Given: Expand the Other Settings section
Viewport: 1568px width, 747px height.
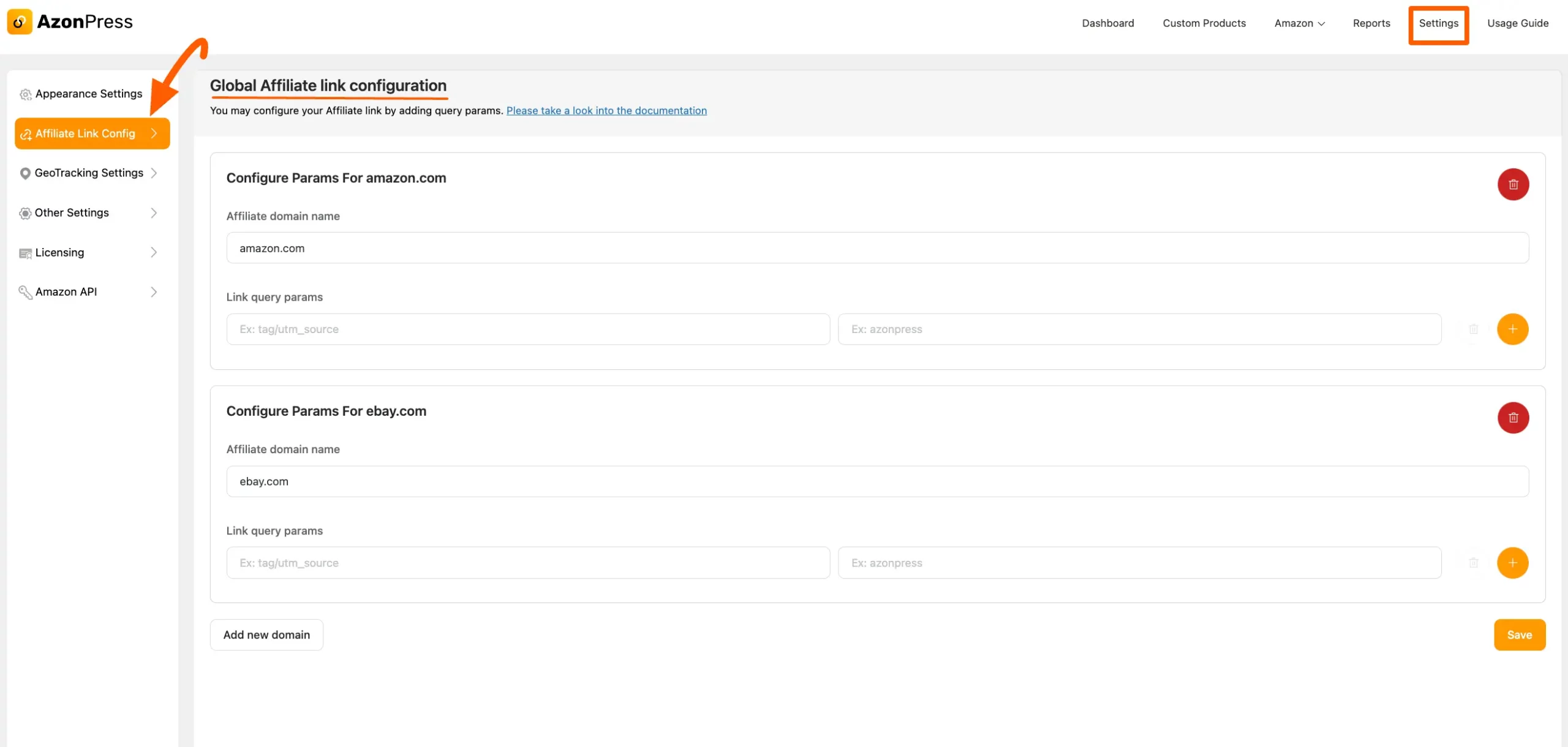Looking at the screenshot, I should [x=71, y=212].
